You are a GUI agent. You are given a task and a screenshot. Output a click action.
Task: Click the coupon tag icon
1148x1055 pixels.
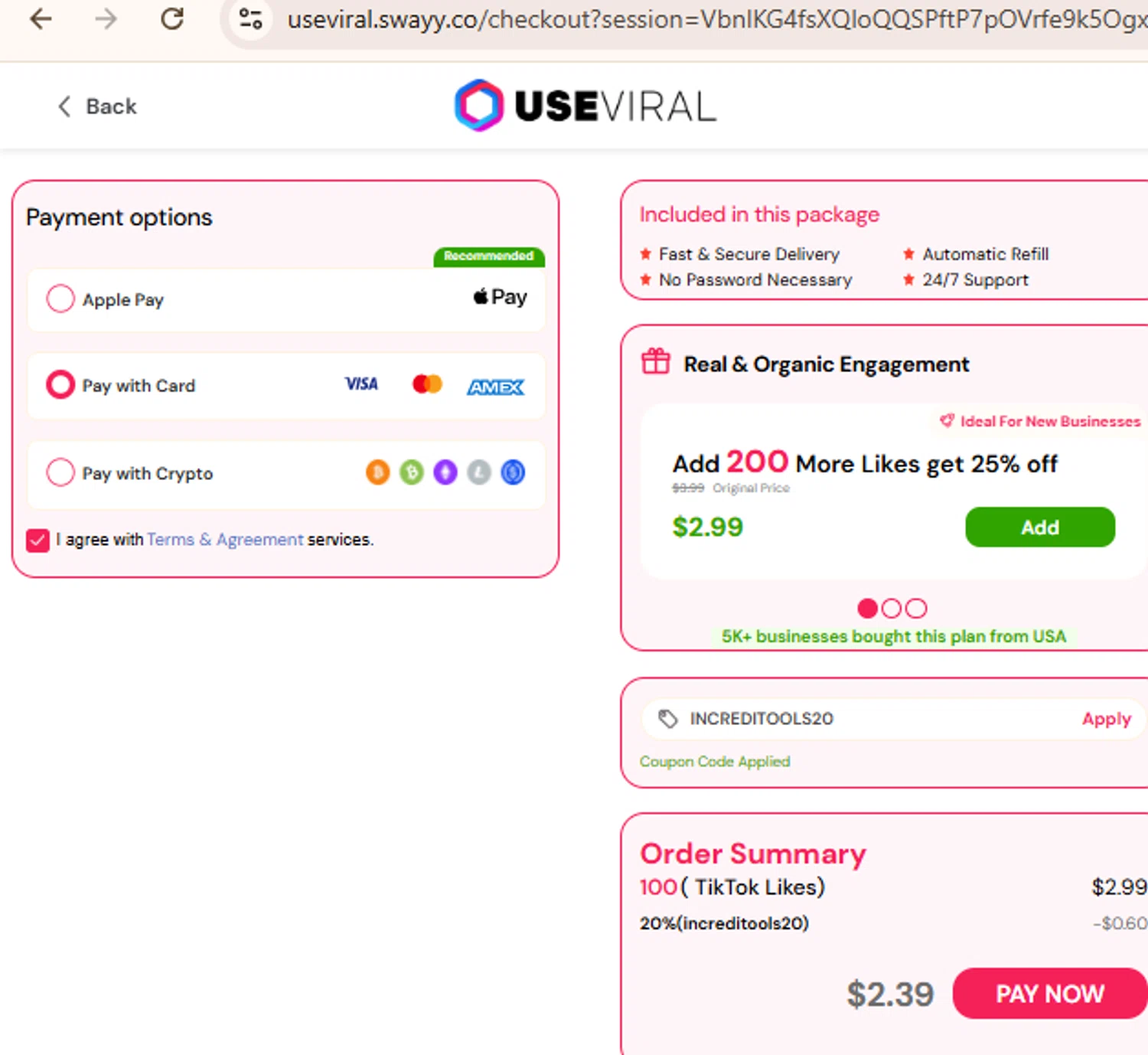click(x=668, y=718)
